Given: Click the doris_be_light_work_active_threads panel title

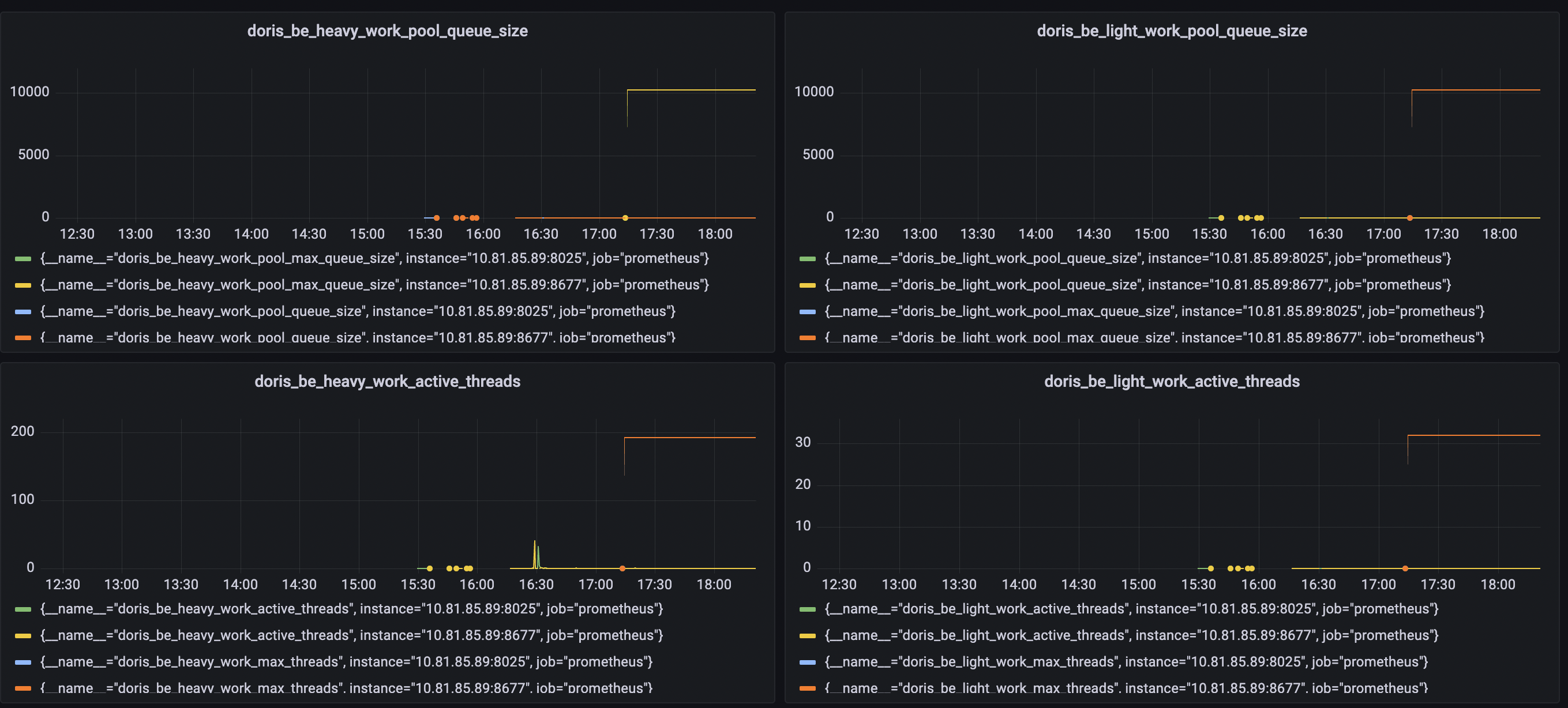Looking at the screenshot, I should point(1172,381).
